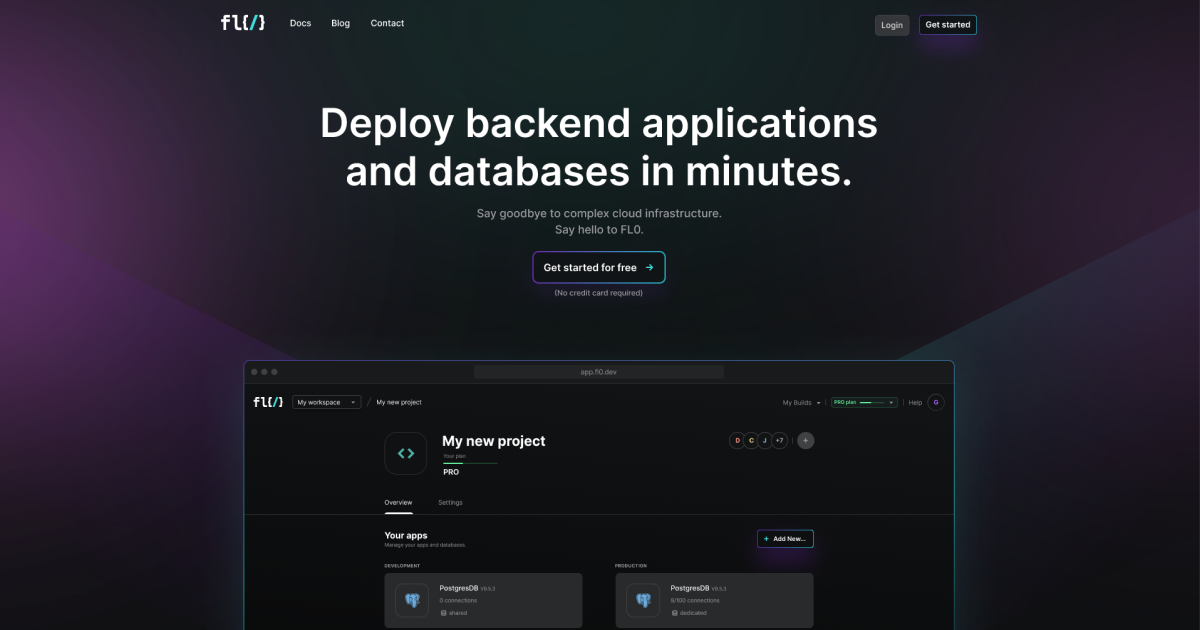Screen dimensions: 1200x630
Task: Open the Login page
Action: click(892, 24)
